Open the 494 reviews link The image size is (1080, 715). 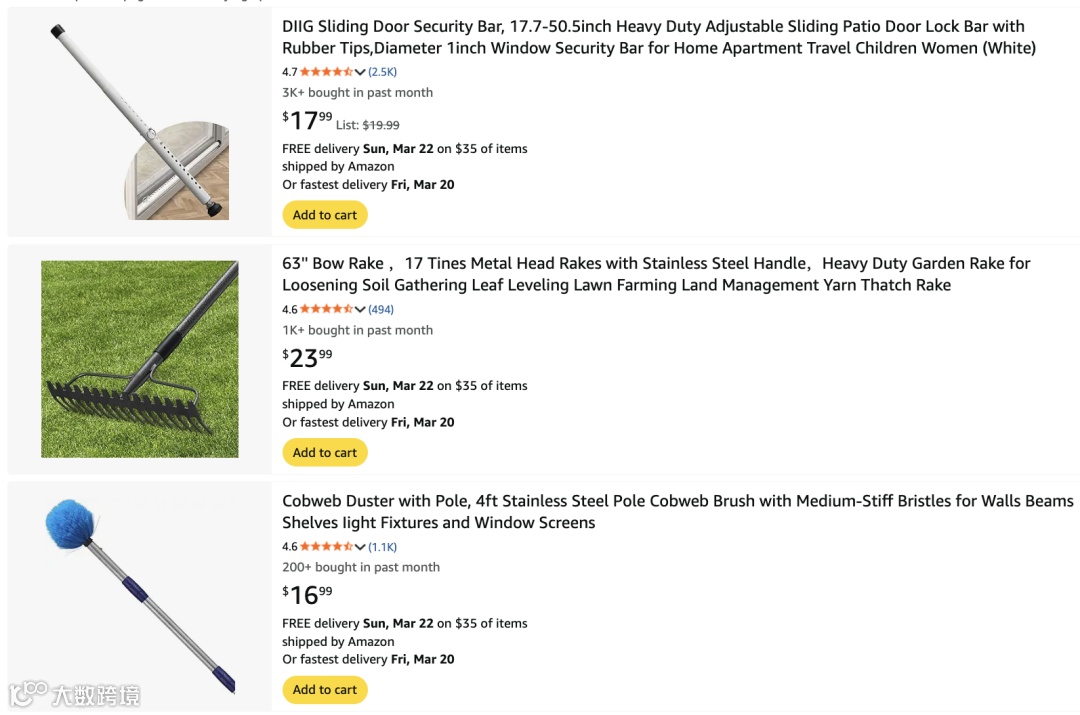(x=381, y=310)
